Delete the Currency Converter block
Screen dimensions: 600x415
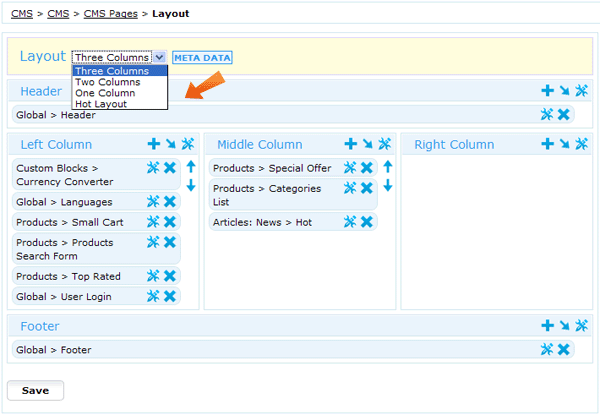pos(170,168)
